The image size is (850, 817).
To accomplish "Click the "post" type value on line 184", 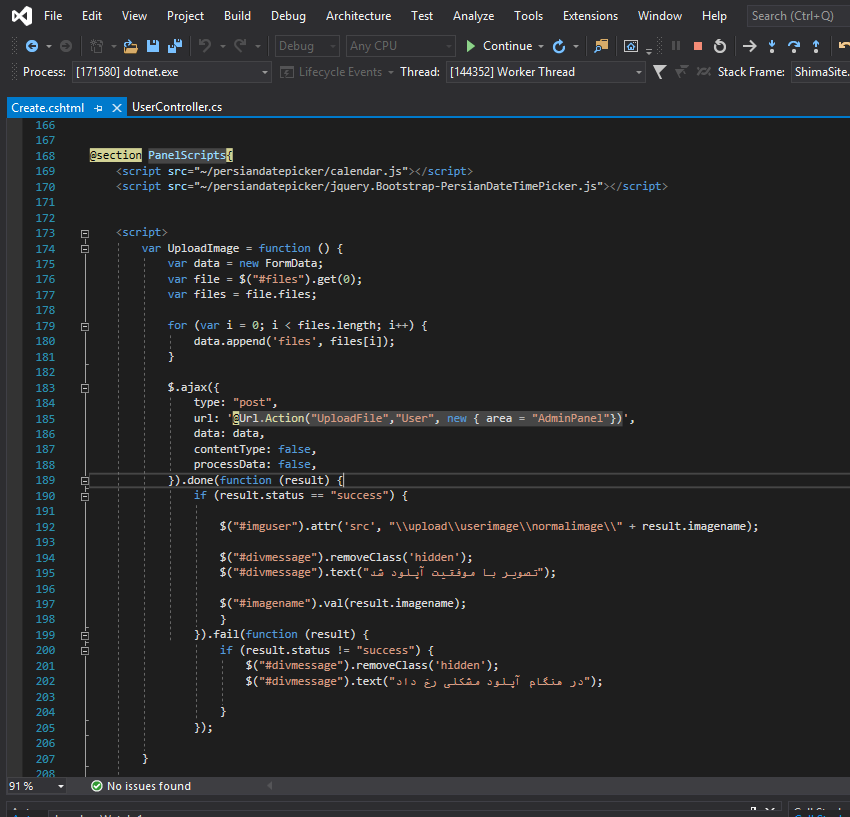I will [252, 403].
